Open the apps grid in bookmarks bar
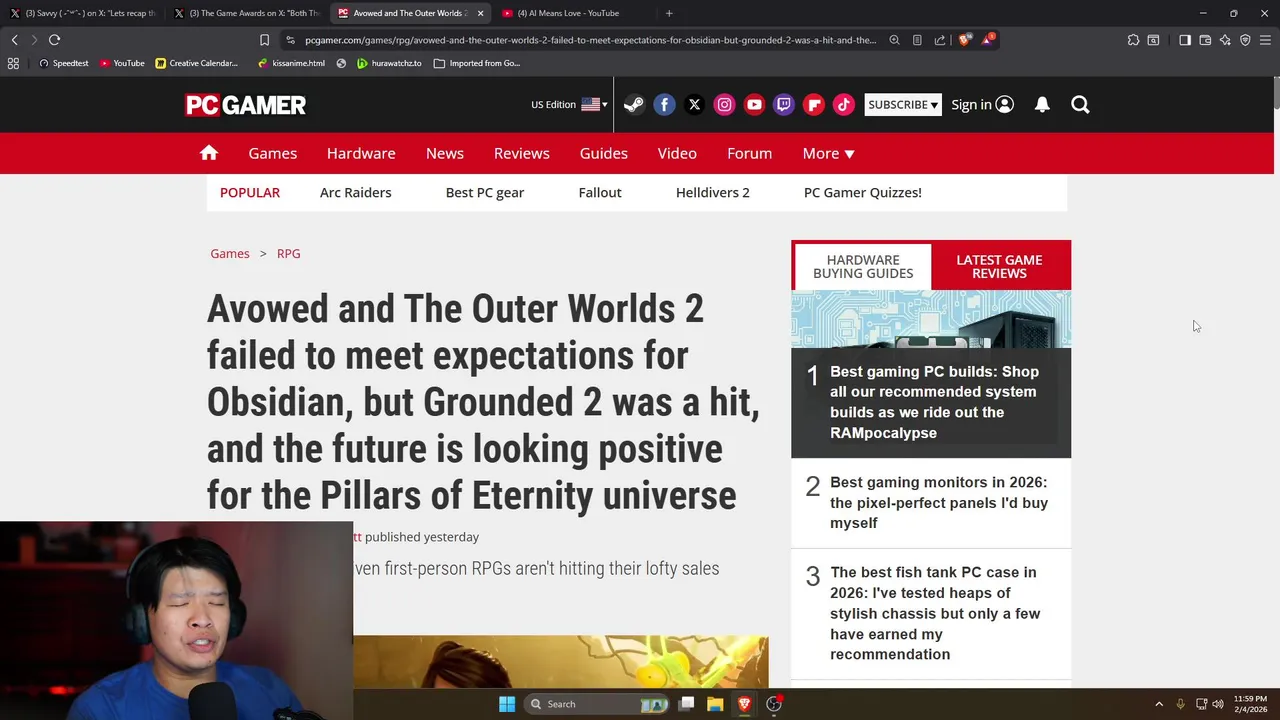Viewport: 1280px width, 720px height. 13,63
